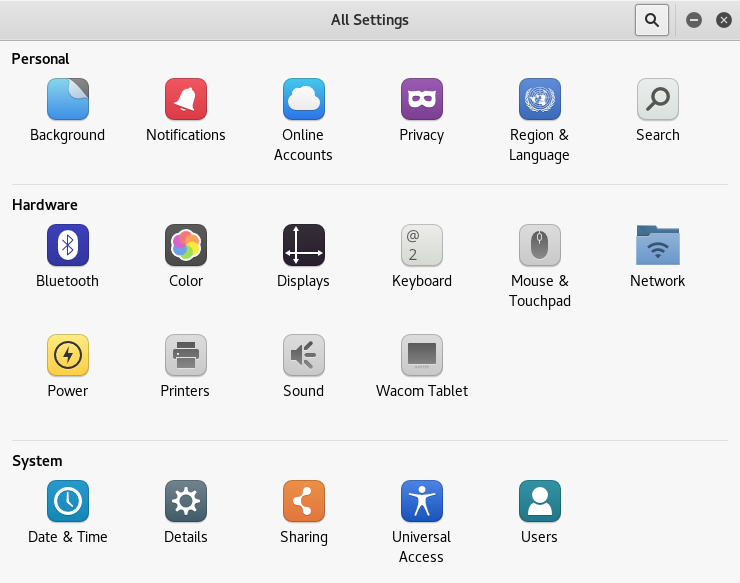Click the magnifier search button in header

[652, 20]
